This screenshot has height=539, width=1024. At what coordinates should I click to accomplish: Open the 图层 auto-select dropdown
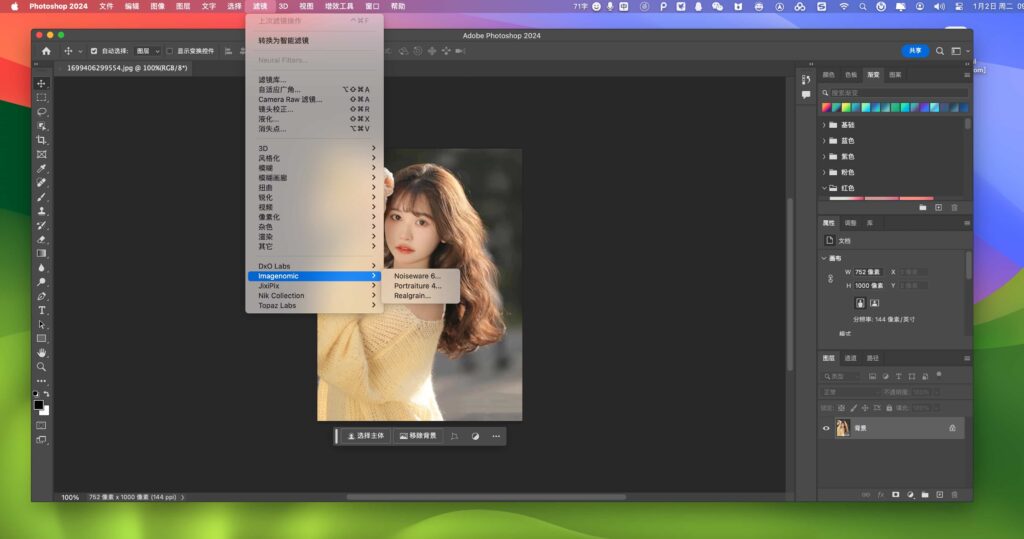(x=147, y=51)
